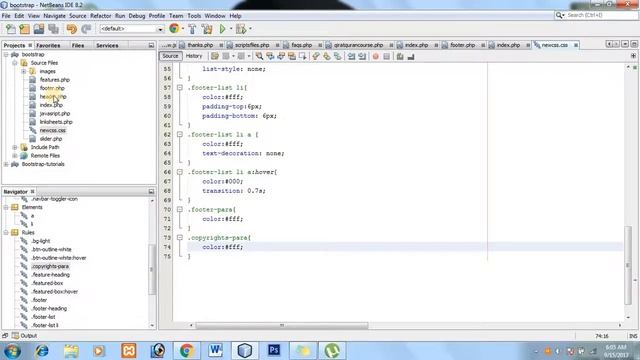640x360 pixels.
Task: Close the newcss.css editor tab
Action: [576, 45]
